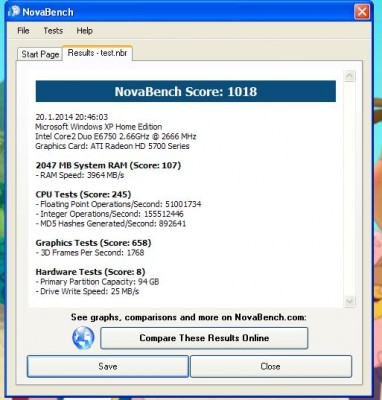
Task: Click the MD5 Hashes Generated/Second line
Action: point(111,223)
